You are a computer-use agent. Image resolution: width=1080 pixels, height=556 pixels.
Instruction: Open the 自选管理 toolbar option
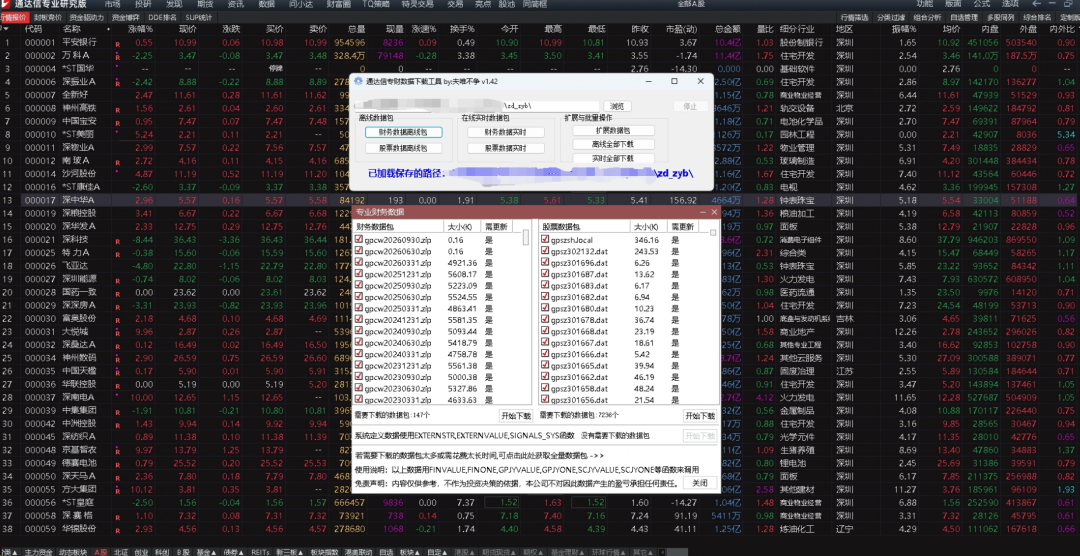(x=964, y=17)
